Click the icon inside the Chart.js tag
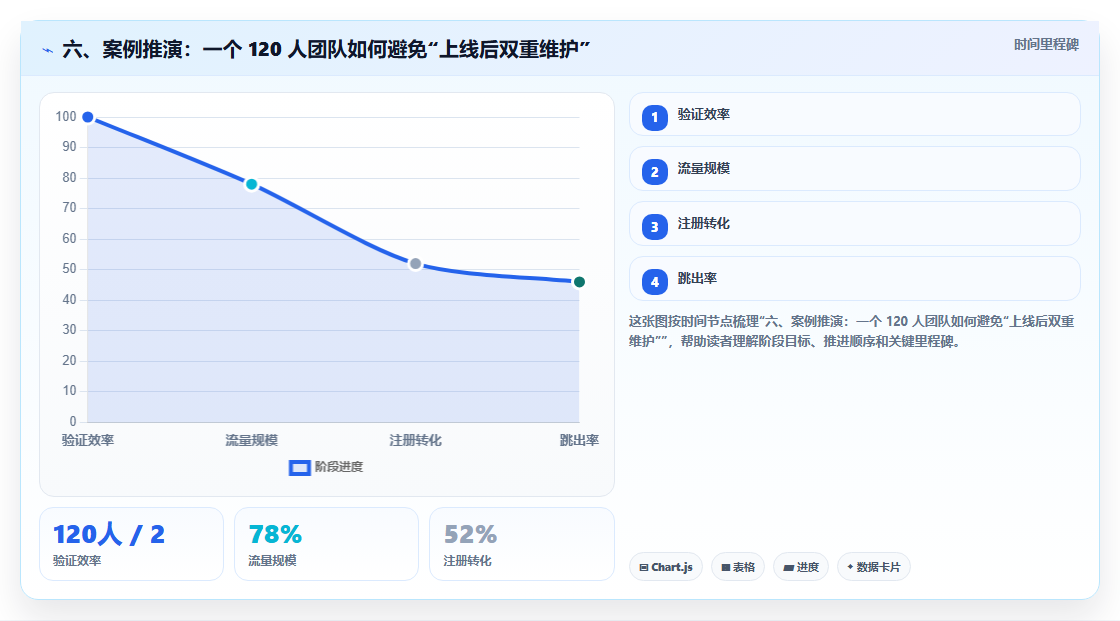This screenshot has height=621, width=1120. [x=644, y=567]
